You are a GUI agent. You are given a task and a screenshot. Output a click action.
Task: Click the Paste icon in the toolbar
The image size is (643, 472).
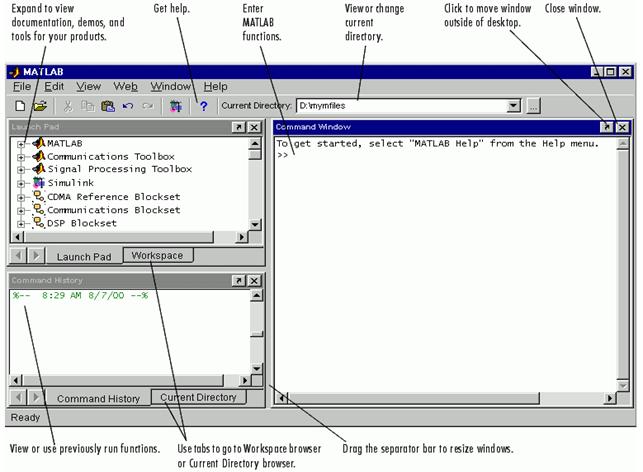(108, 105)
